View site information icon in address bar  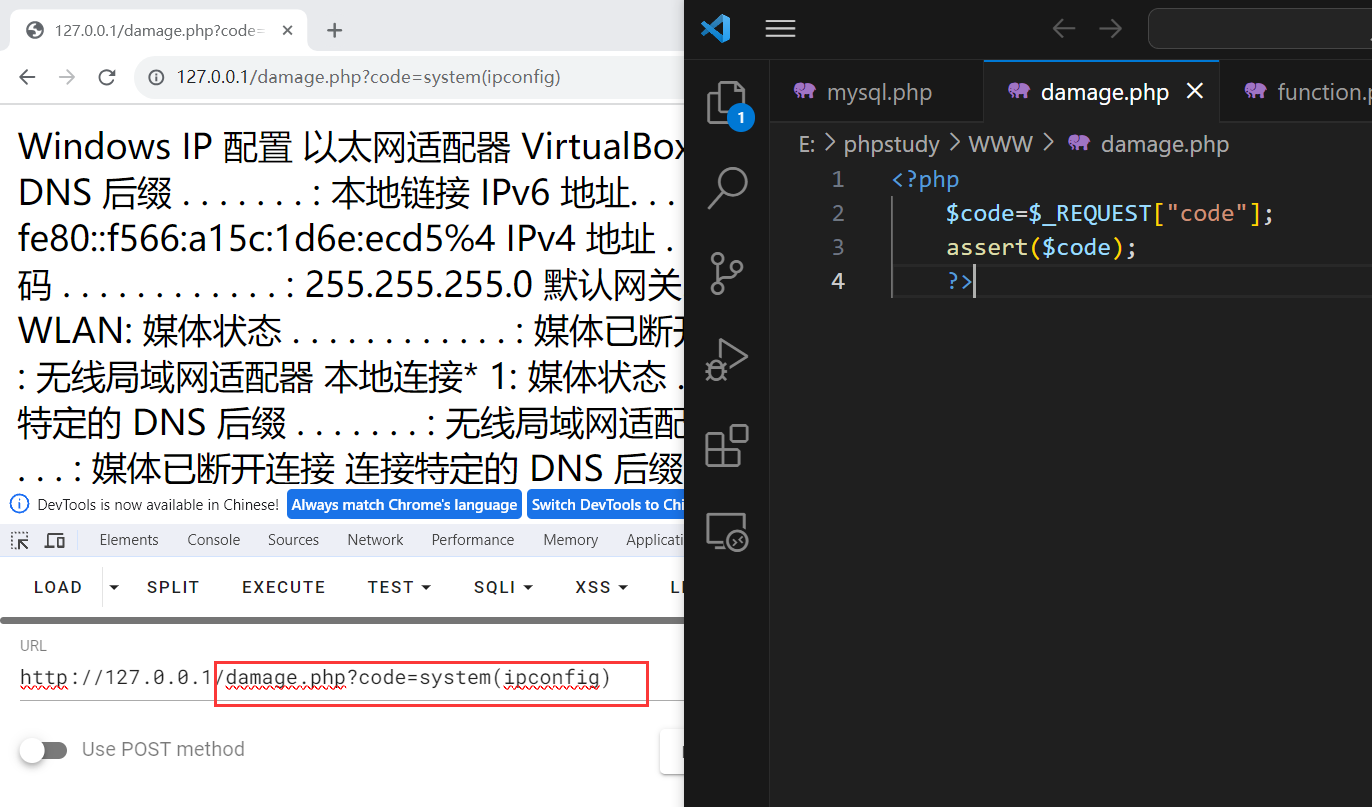[155, 77]
